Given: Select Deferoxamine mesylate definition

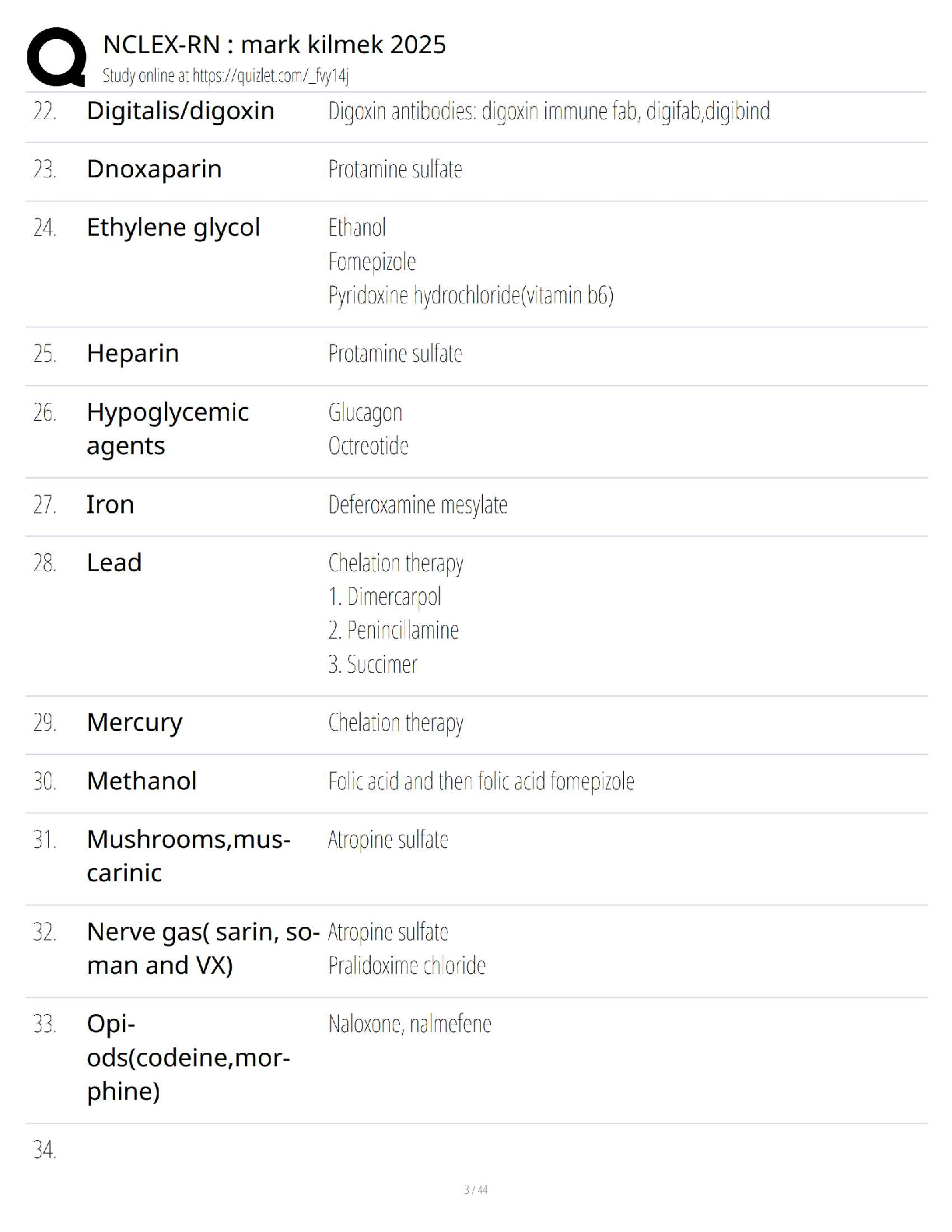Looking at the screenshot, I should pos(418,506).
